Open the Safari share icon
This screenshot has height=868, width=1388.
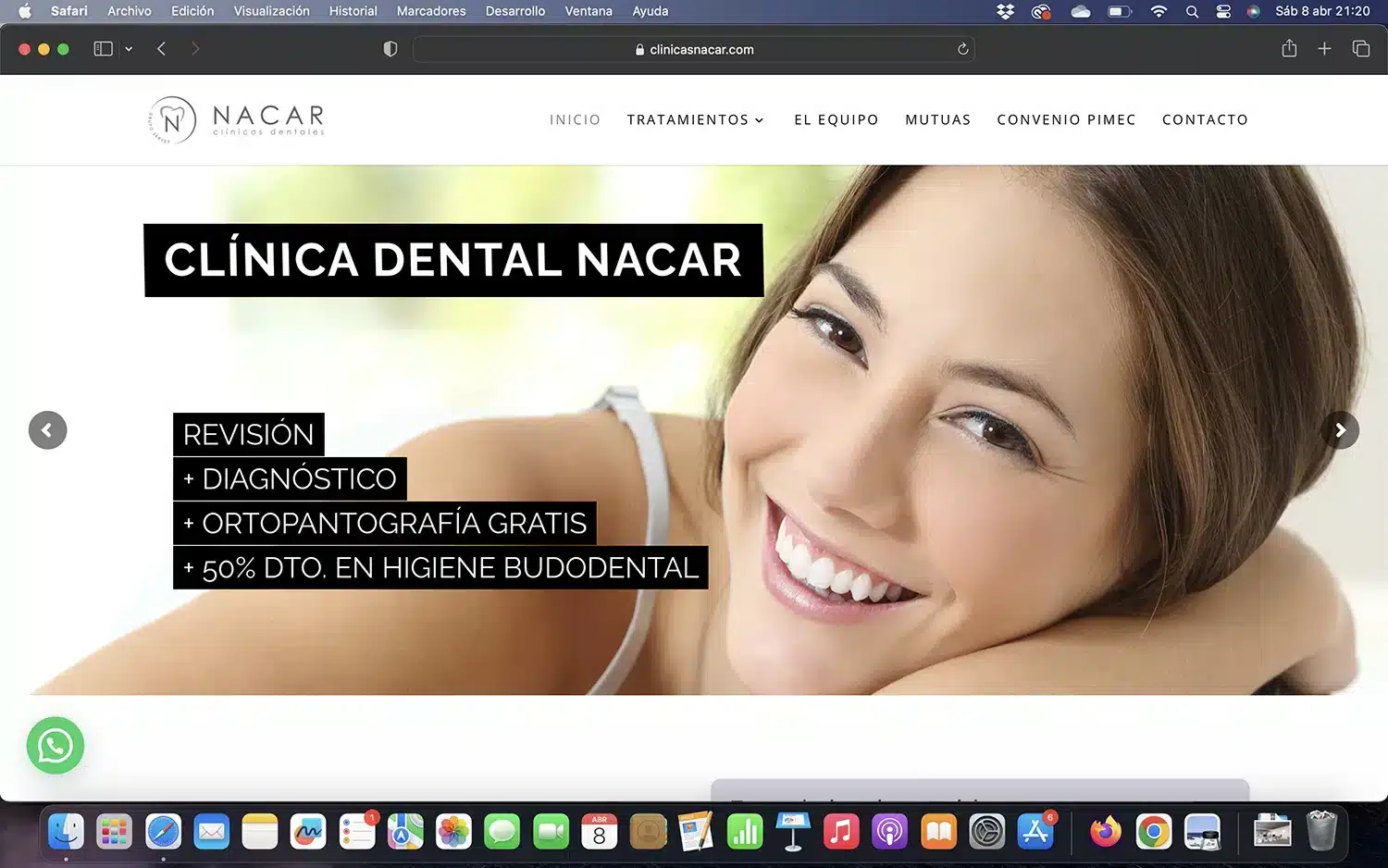pyautogui.click(x=1289, y=49)
